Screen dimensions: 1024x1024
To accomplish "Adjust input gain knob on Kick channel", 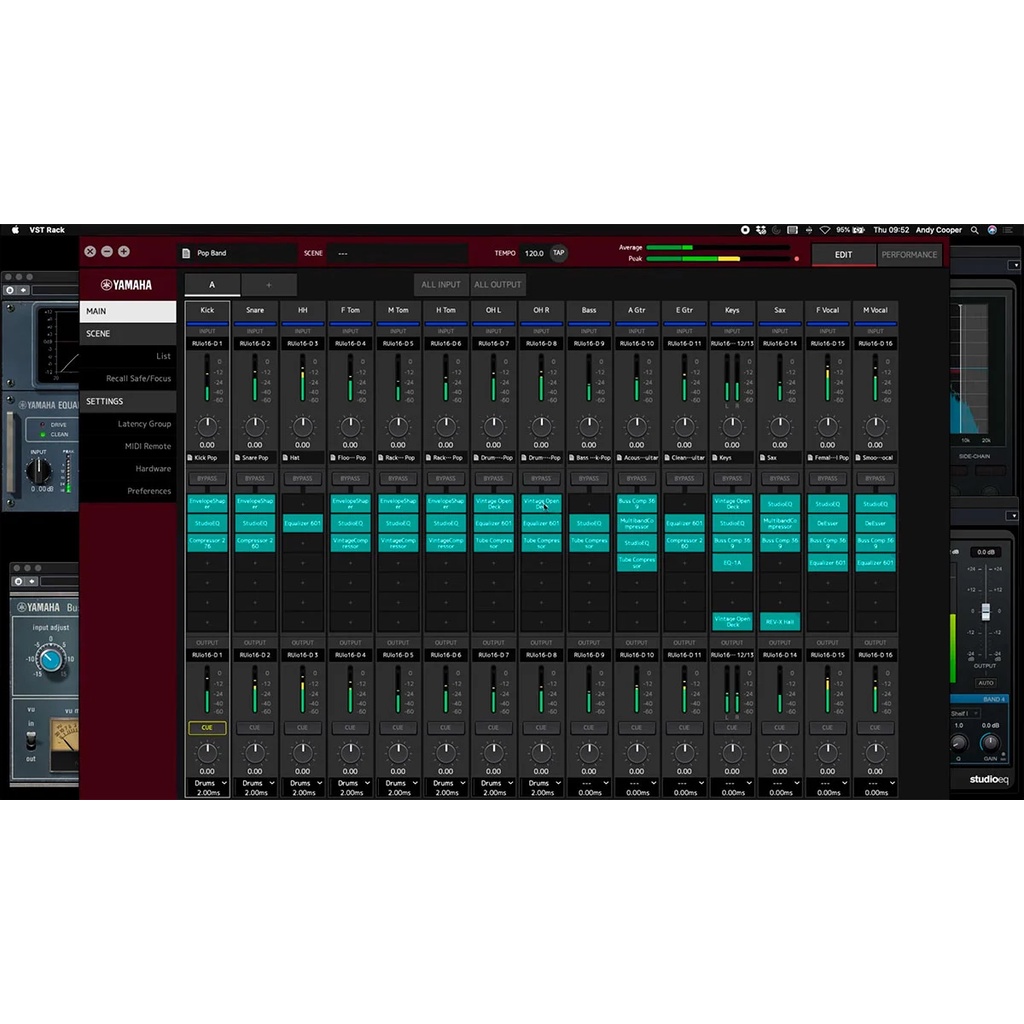I will [207, 427].
